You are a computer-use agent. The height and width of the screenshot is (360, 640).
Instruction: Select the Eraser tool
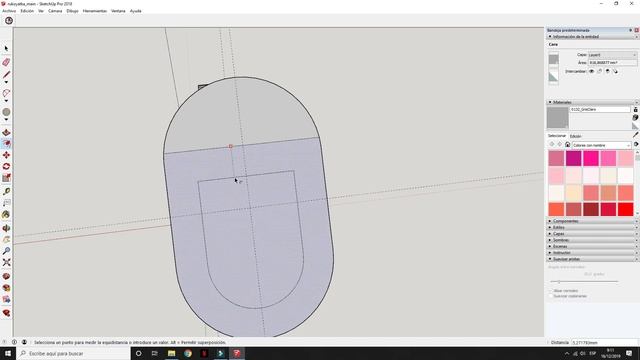[6, 62]
